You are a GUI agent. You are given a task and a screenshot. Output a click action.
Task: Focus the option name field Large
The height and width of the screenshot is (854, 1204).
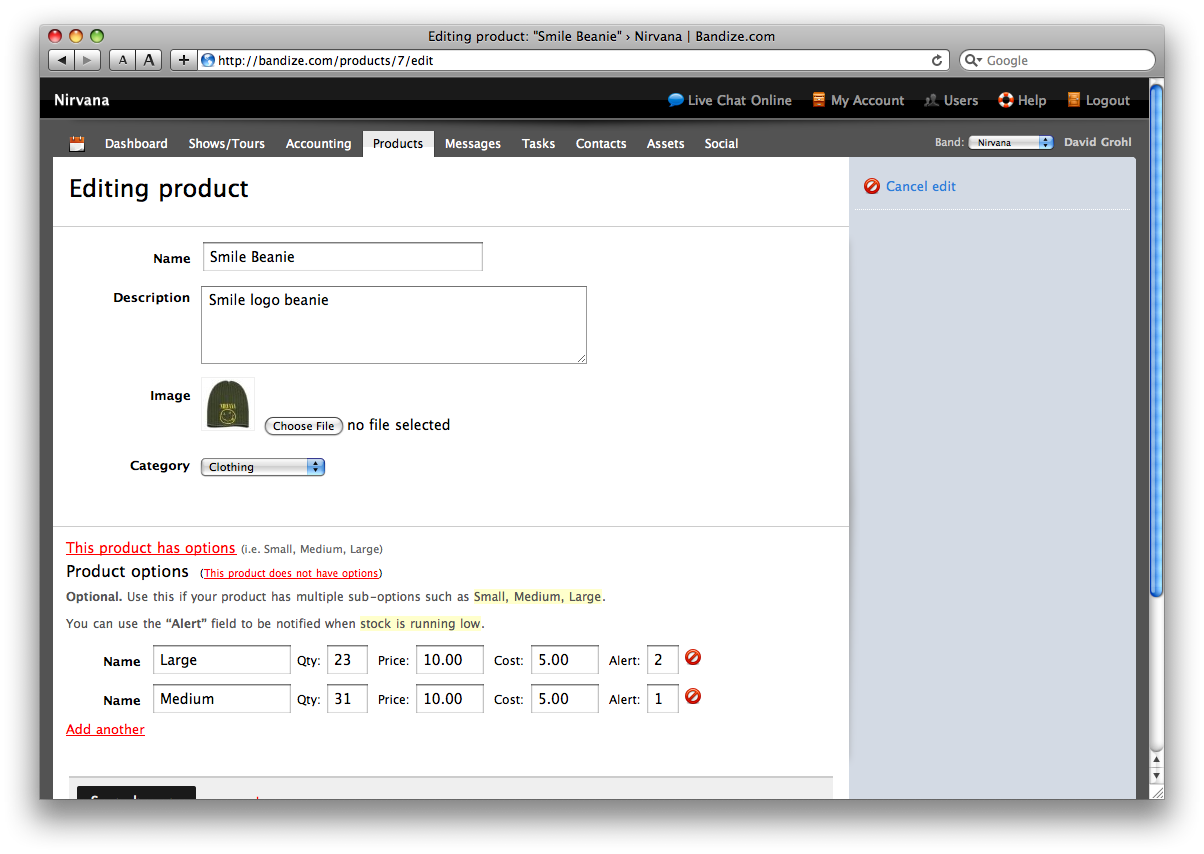click(222, 660)
